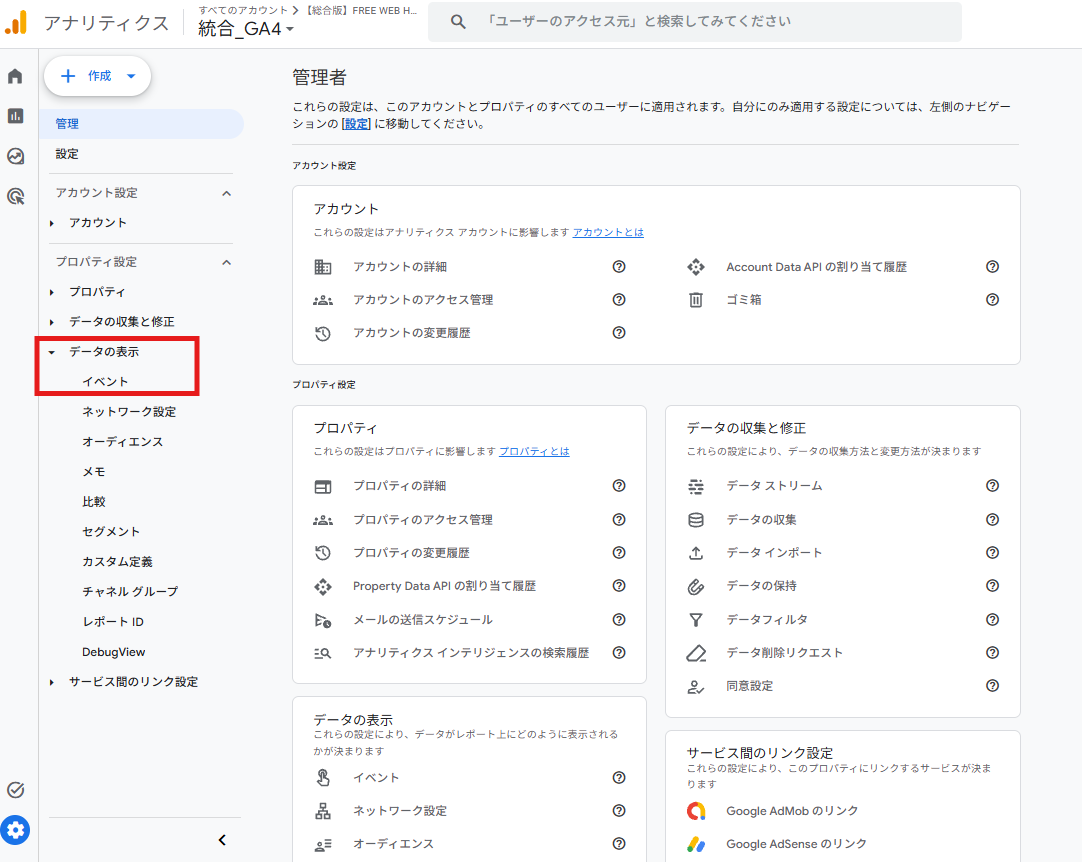Screen dimensions: 1082x862
Task: Open the Advertising icon in left rail
Action: 15,197
